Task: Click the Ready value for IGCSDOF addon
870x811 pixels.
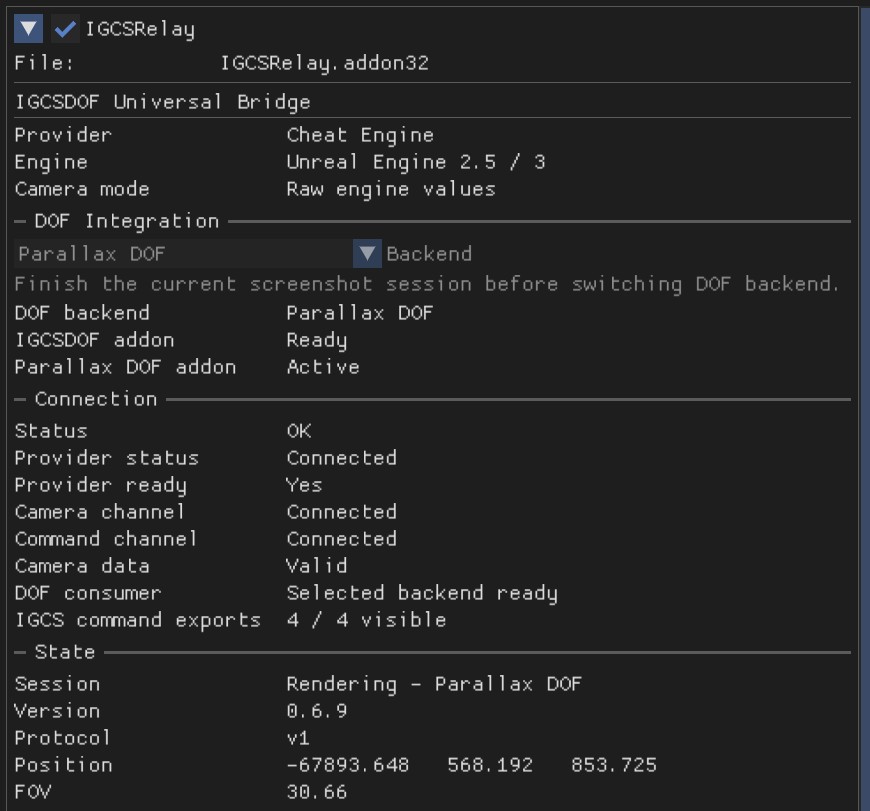Action: [317, 340]
